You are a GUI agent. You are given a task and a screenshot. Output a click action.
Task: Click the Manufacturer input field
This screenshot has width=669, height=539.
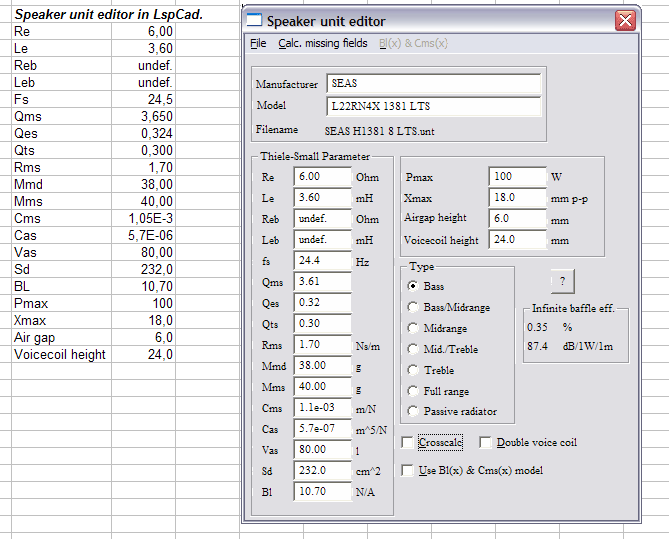click(433, 85)
